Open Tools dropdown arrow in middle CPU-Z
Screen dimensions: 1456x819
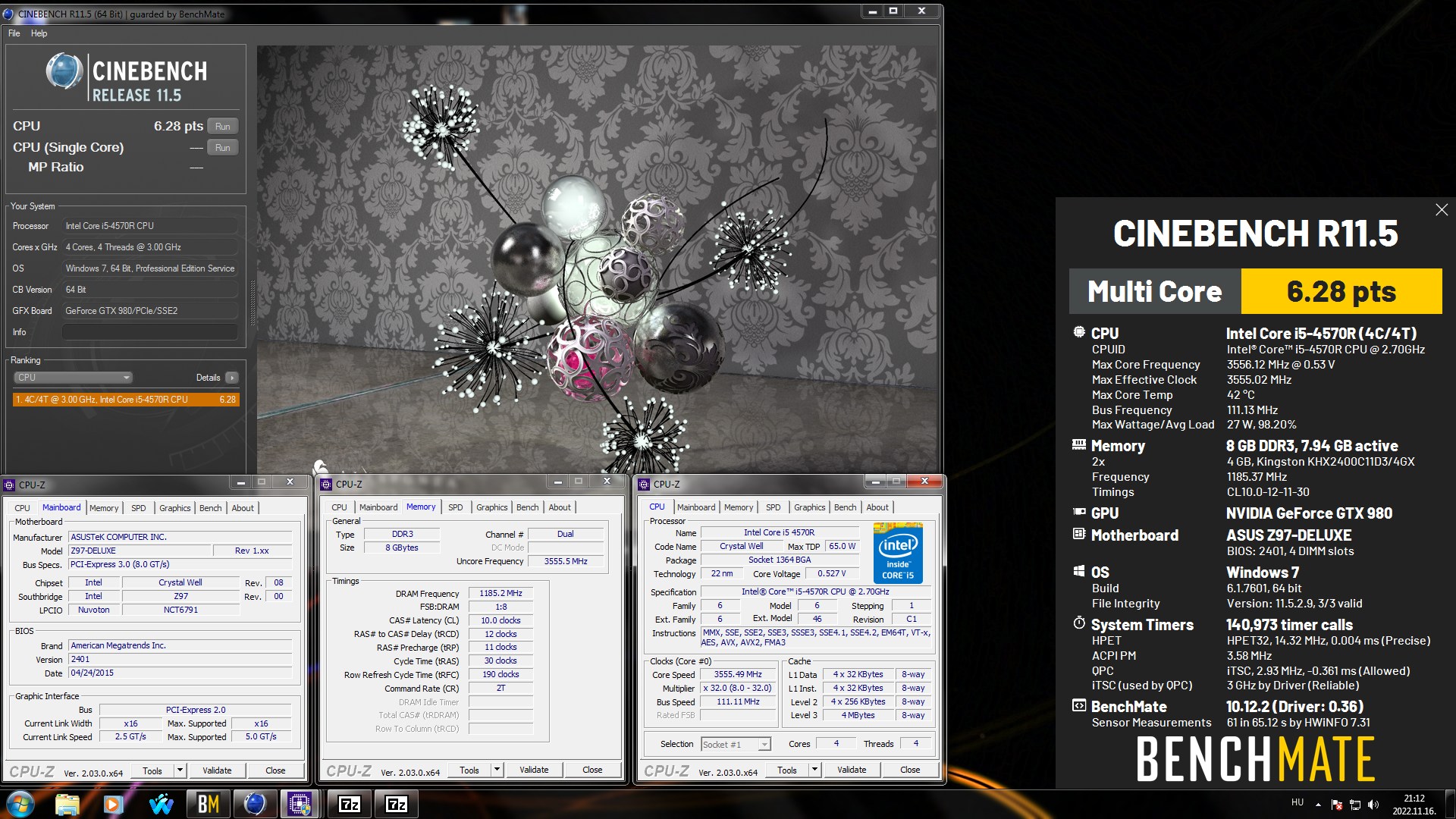click(x=497, y=770)
